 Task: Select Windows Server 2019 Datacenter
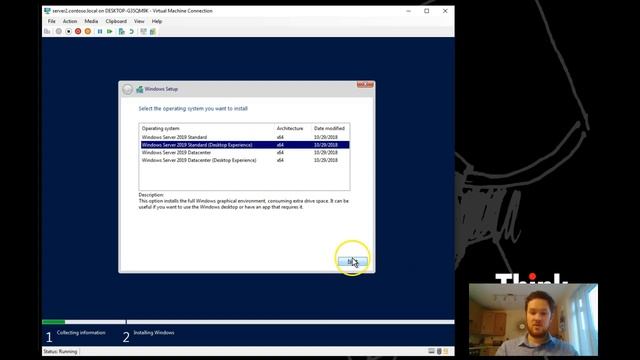click(x=245, y=153)
